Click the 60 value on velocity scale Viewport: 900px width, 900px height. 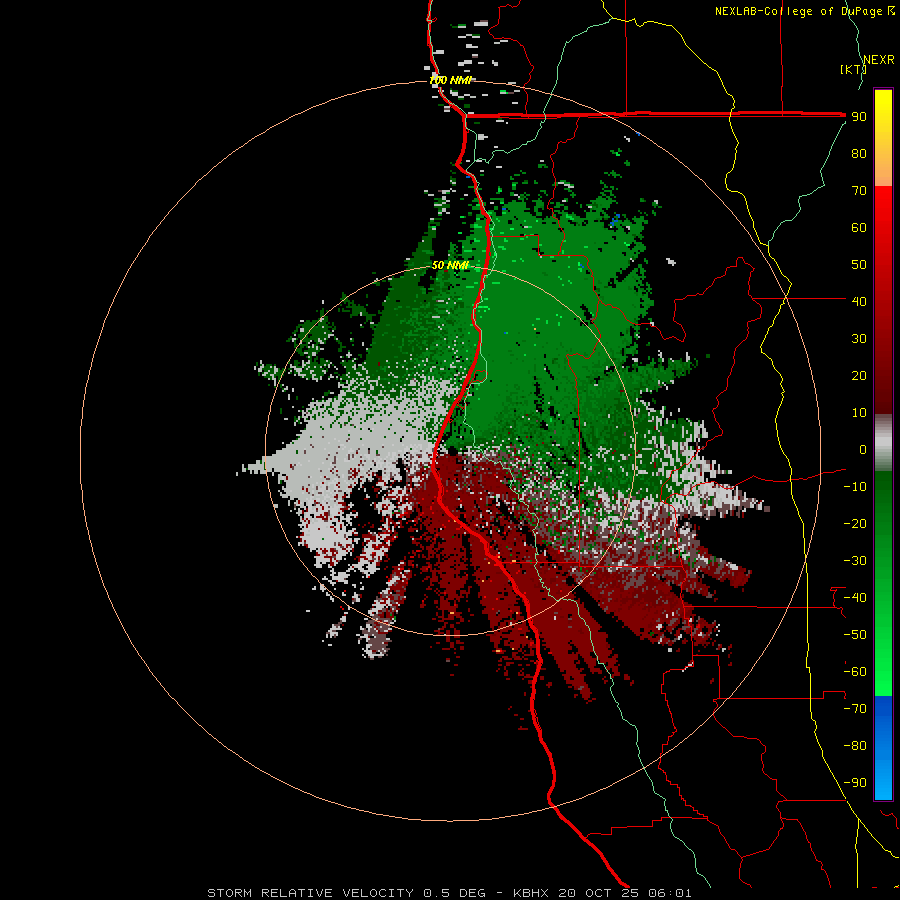pyautogui.click(x=859, y=227)
